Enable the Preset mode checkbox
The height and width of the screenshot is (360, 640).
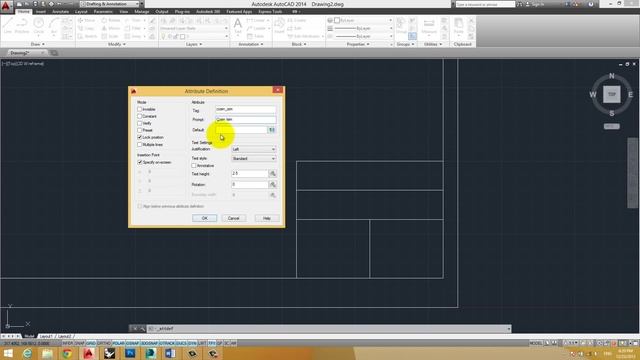coord(140,130)
